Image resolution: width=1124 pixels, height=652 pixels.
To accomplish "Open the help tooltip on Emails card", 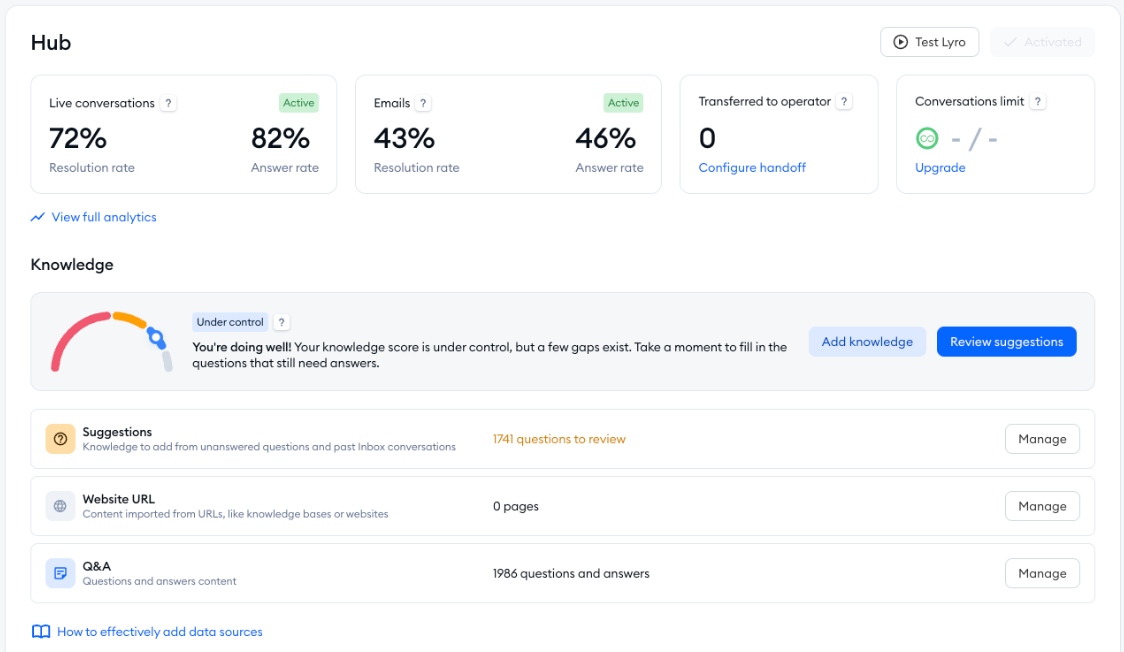I will point(423,102).
